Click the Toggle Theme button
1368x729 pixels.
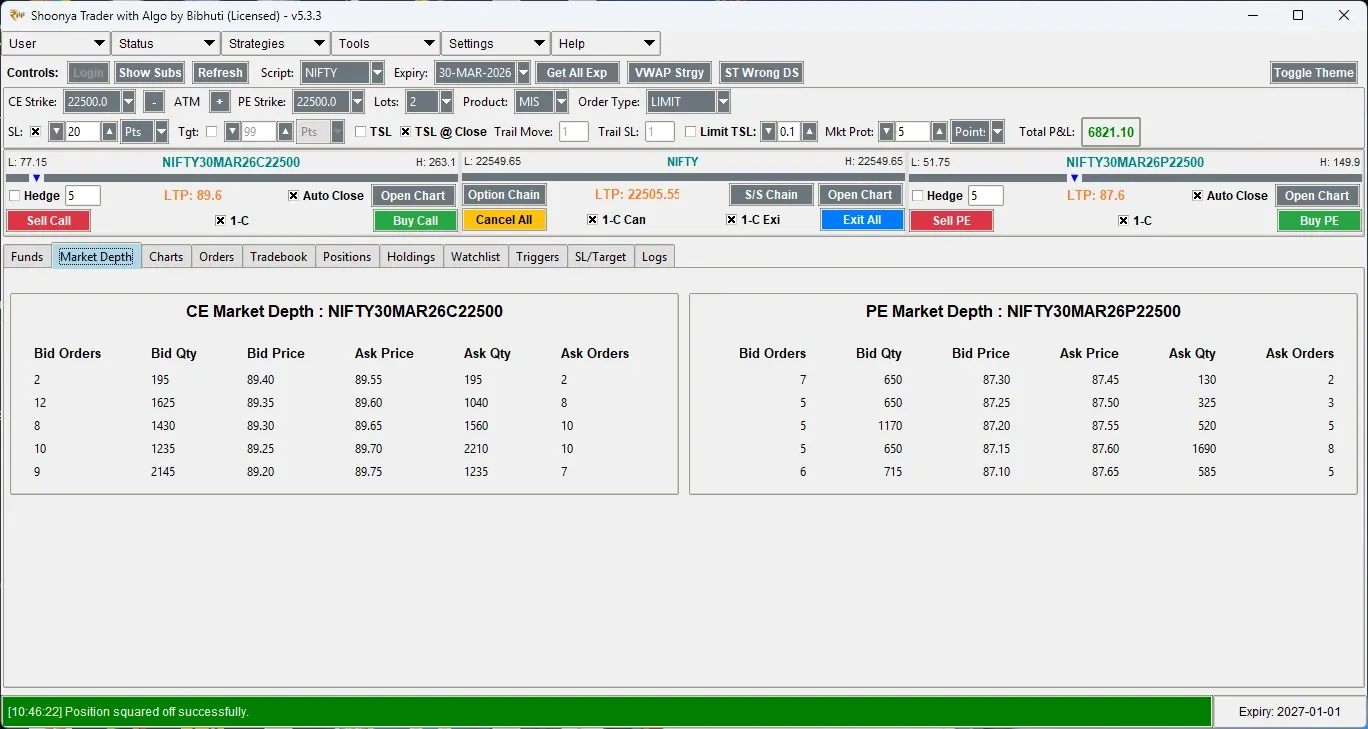click(1314, 73)
